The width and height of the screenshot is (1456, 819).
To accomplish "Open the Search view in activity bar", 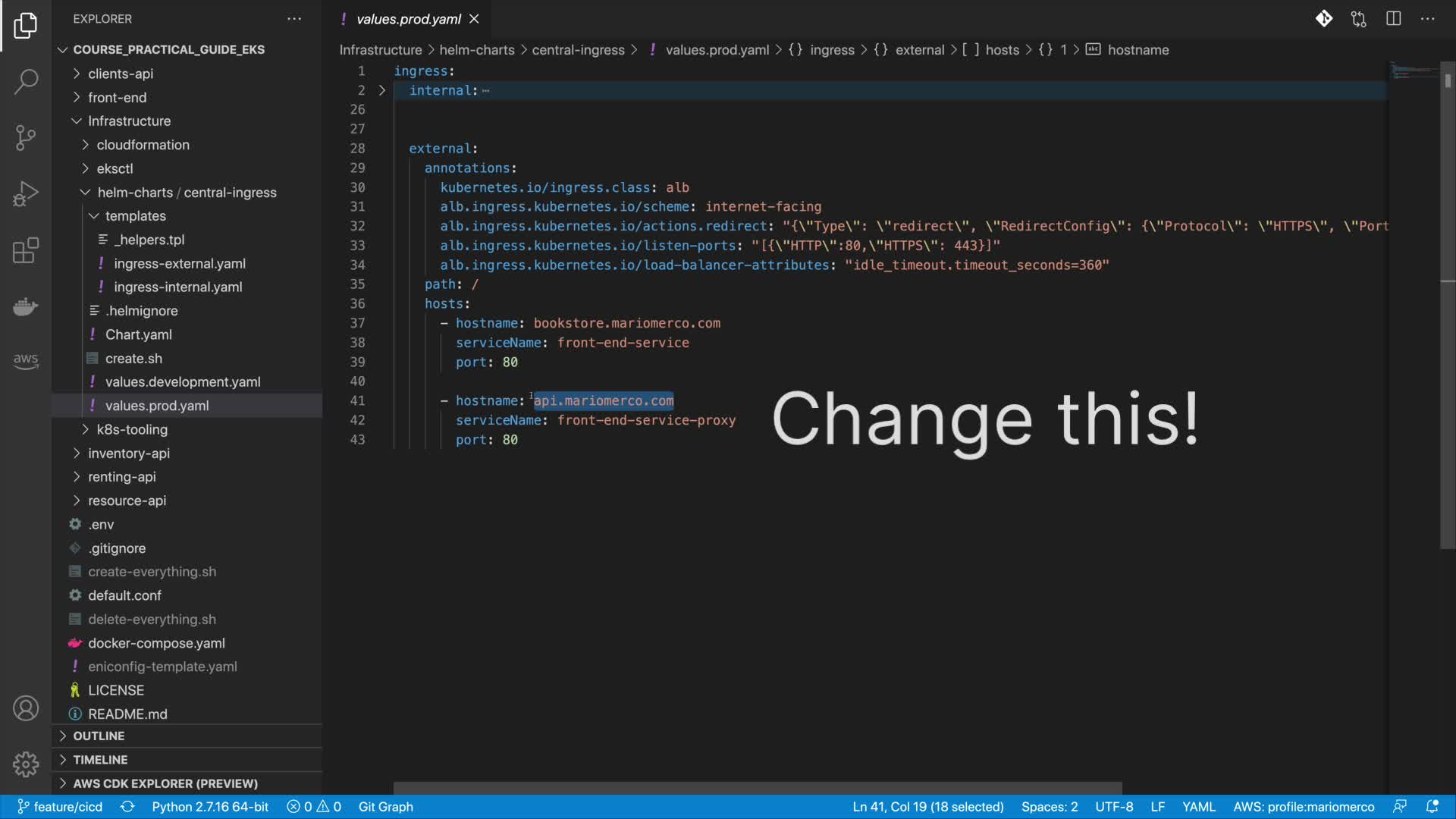I will click(x=26, y=81).
